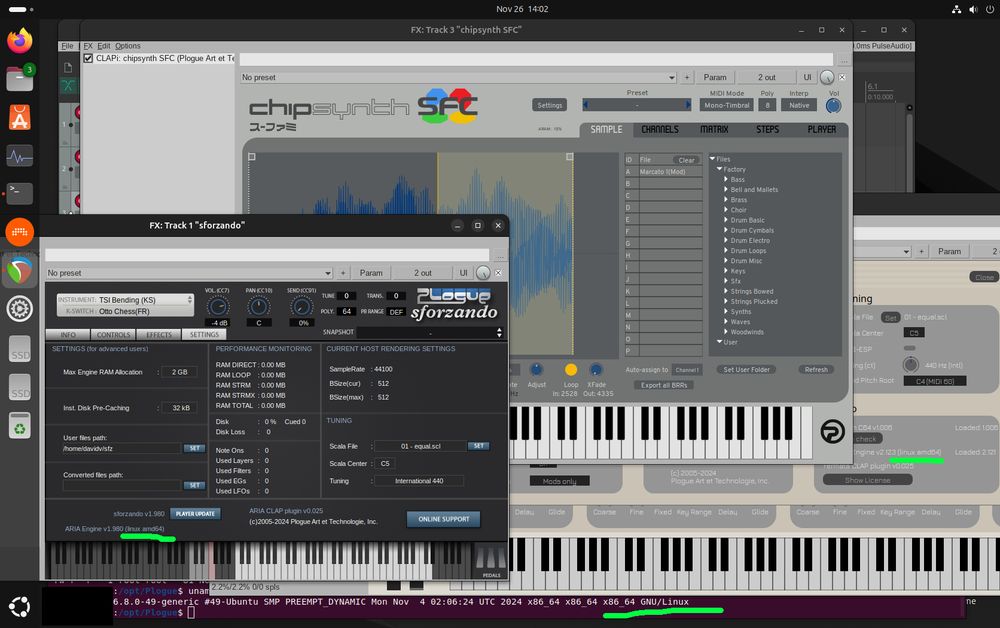The image size is (1000, 628).
Task: Toggle bypass checkbox in sforzando FX header
Action: click(x=498, y=273)
